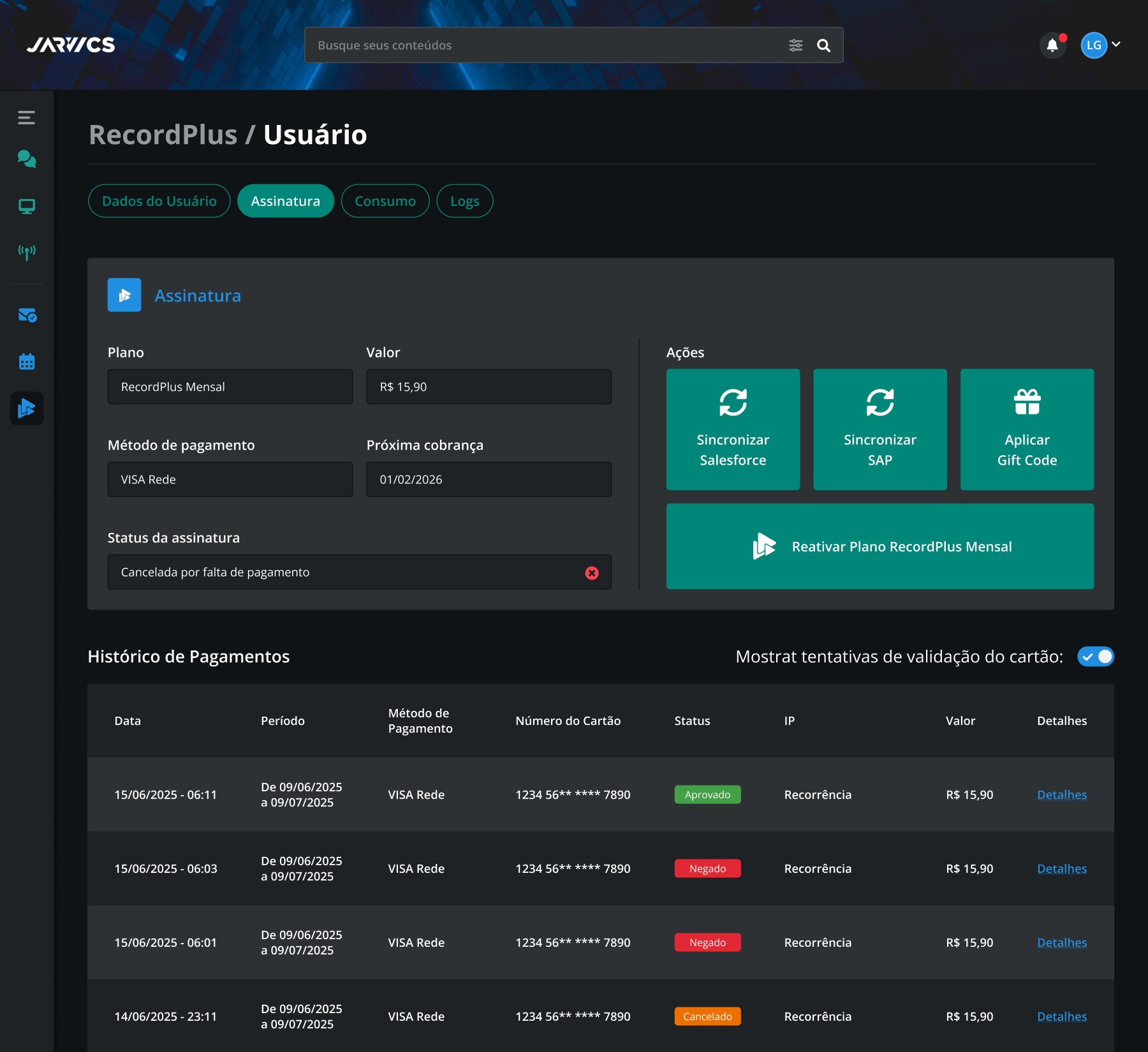Toggle card validation attempts switch

[1096, 657]
